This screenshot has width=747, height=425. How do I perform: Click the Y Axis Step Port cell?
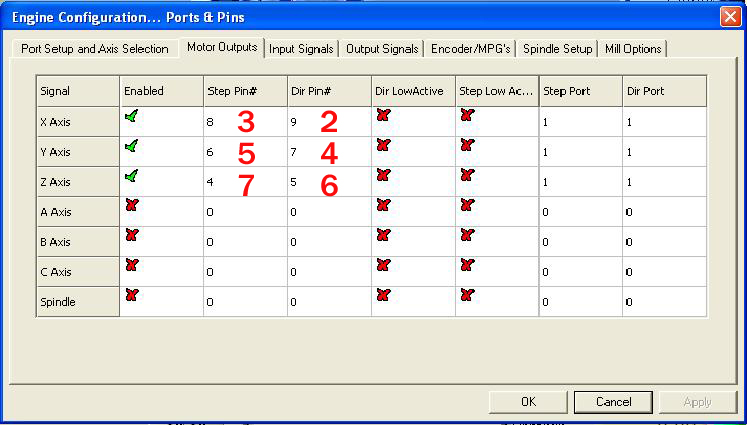pyautogui.click(x=580, y=152)
